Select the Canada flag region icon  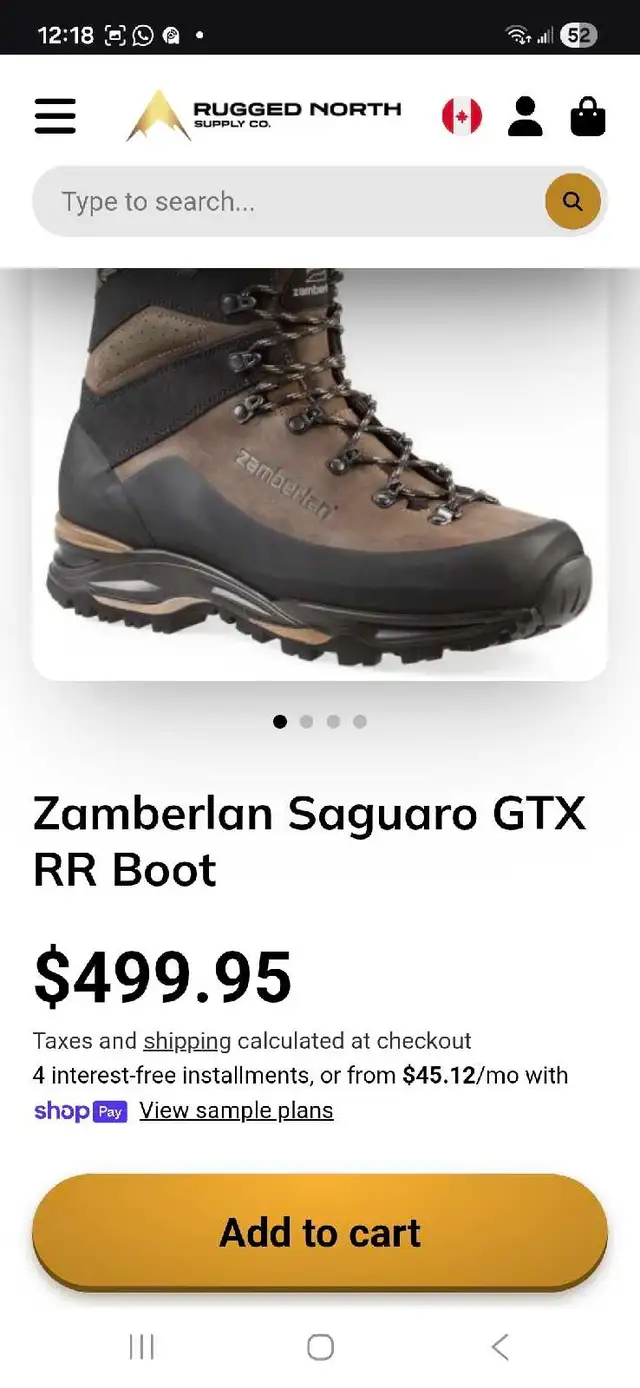462,116
